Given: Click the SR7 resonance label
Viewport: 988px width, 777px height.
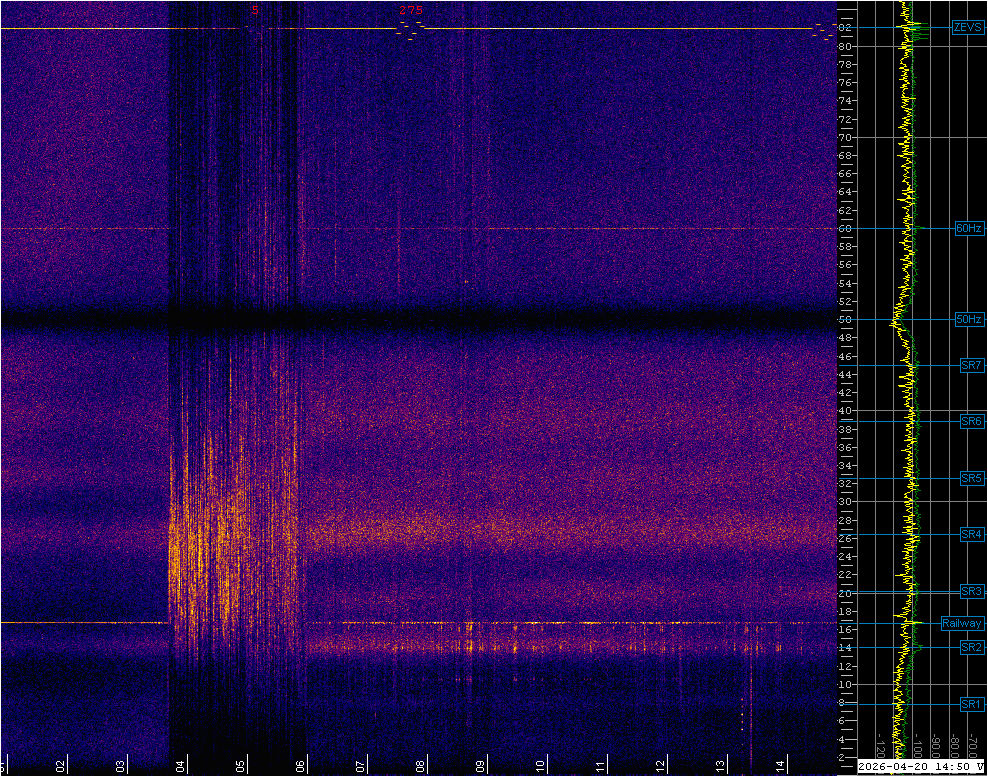Looking at the screenshot, I should click(x=972, y=365).
